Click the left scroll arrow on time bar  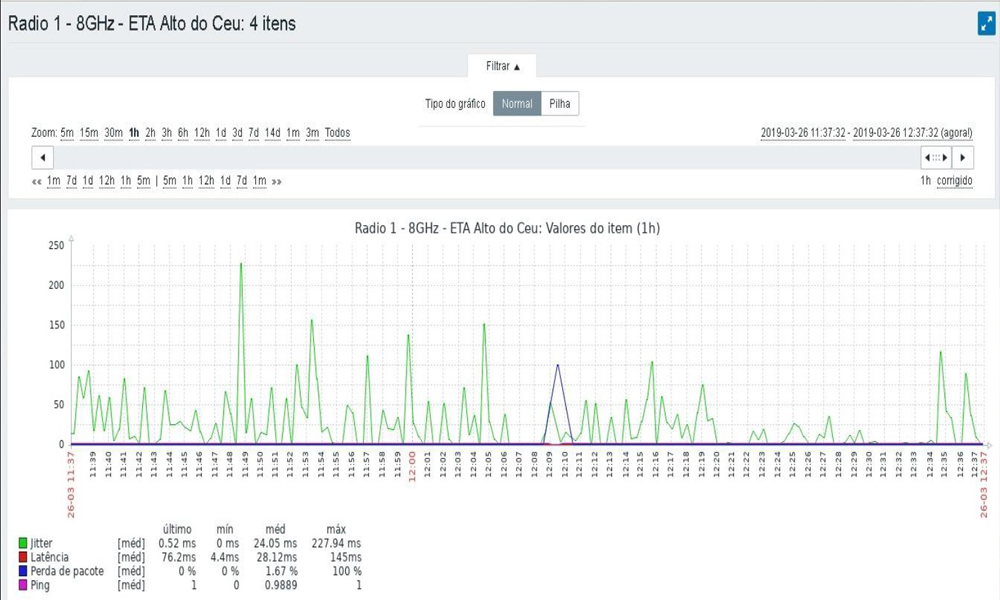pyautogui.click(x=43, y=158)
